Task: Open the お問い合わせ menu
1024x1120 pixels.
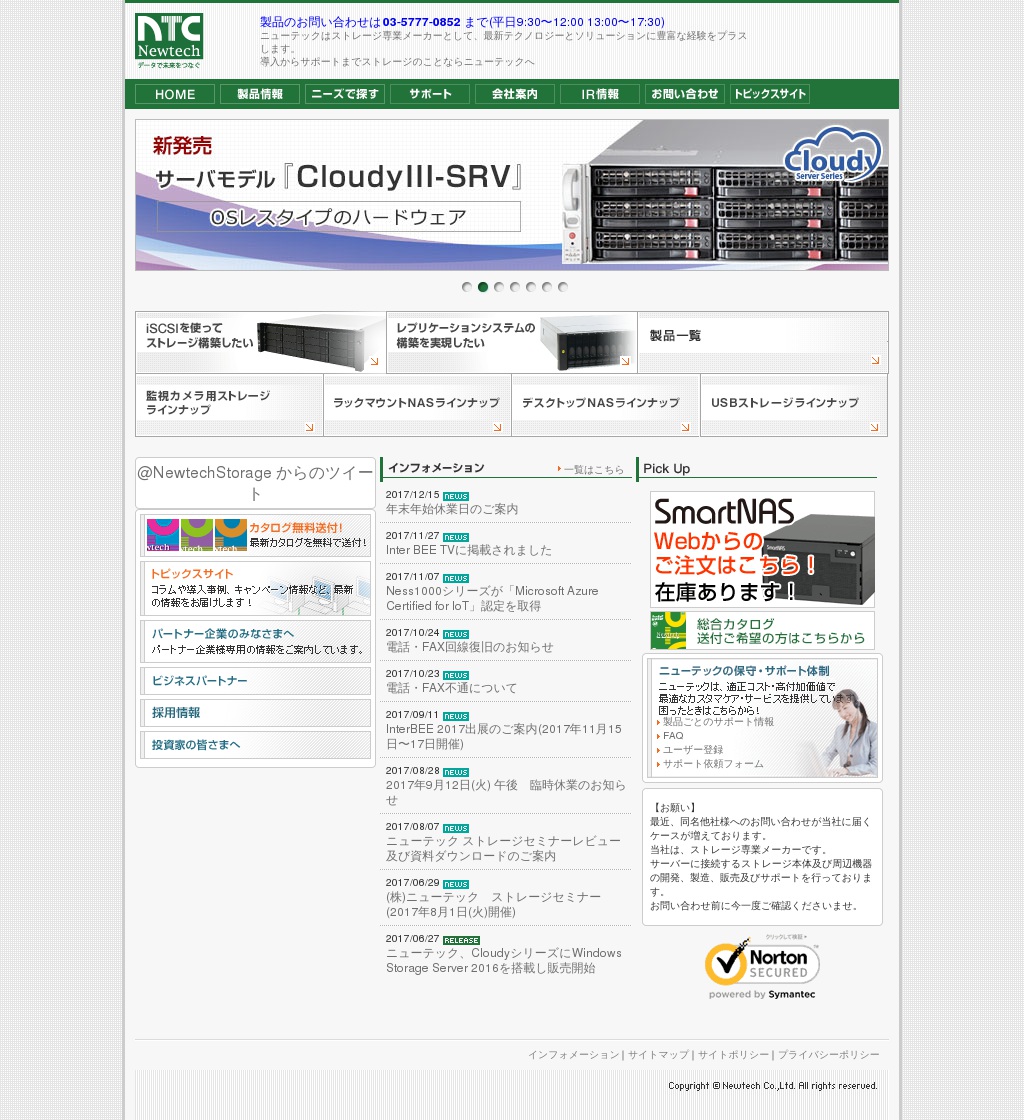Action: click(685, 94)
